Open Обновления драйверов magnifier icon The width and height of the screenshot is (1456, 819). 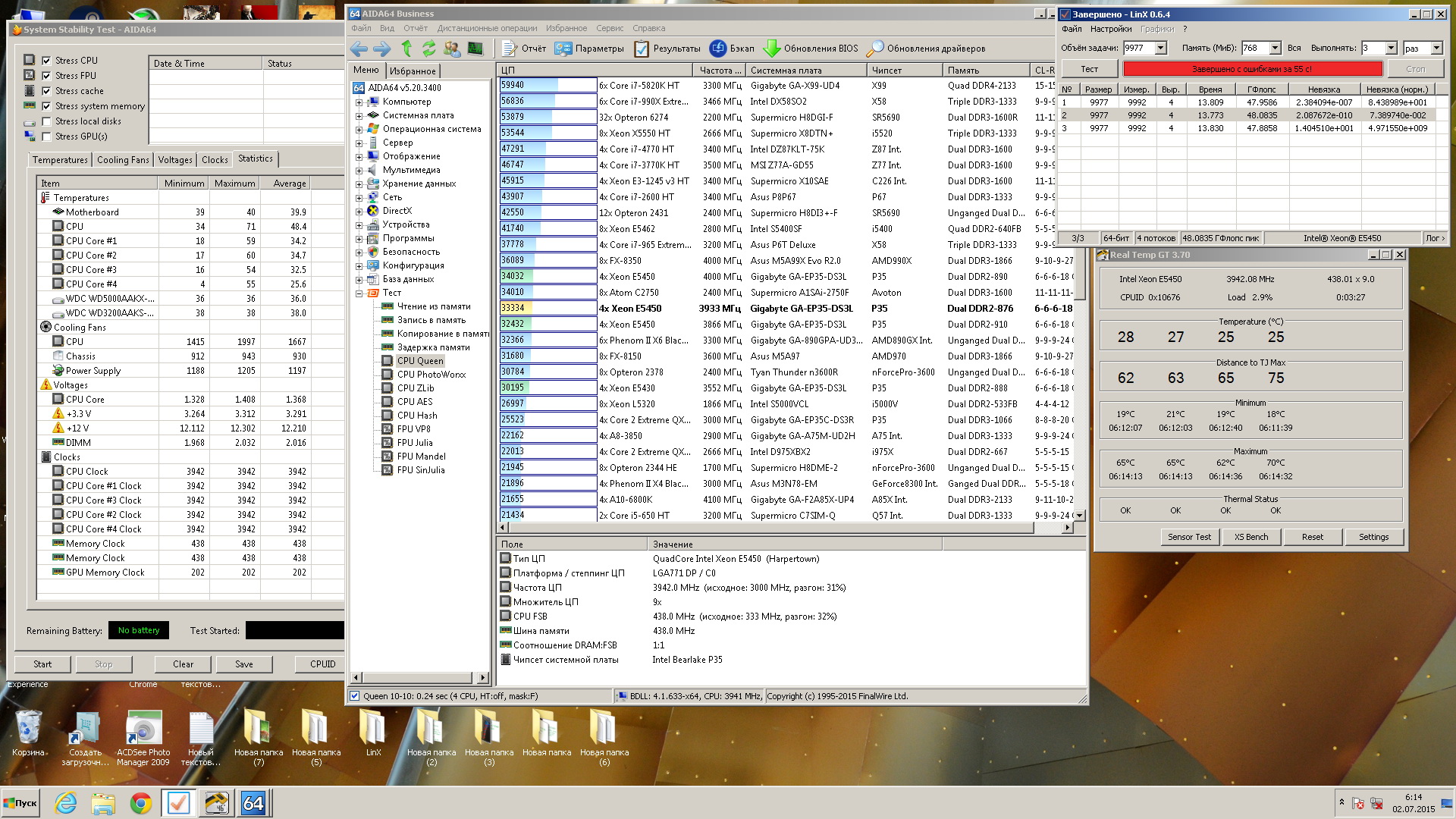875,49
